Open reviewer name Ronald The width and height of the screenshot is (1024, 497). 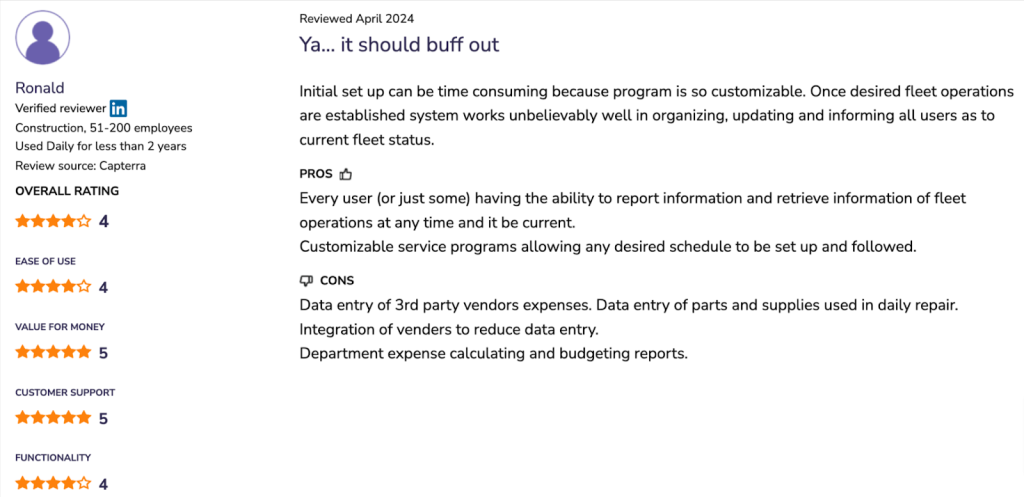[40, 88]
